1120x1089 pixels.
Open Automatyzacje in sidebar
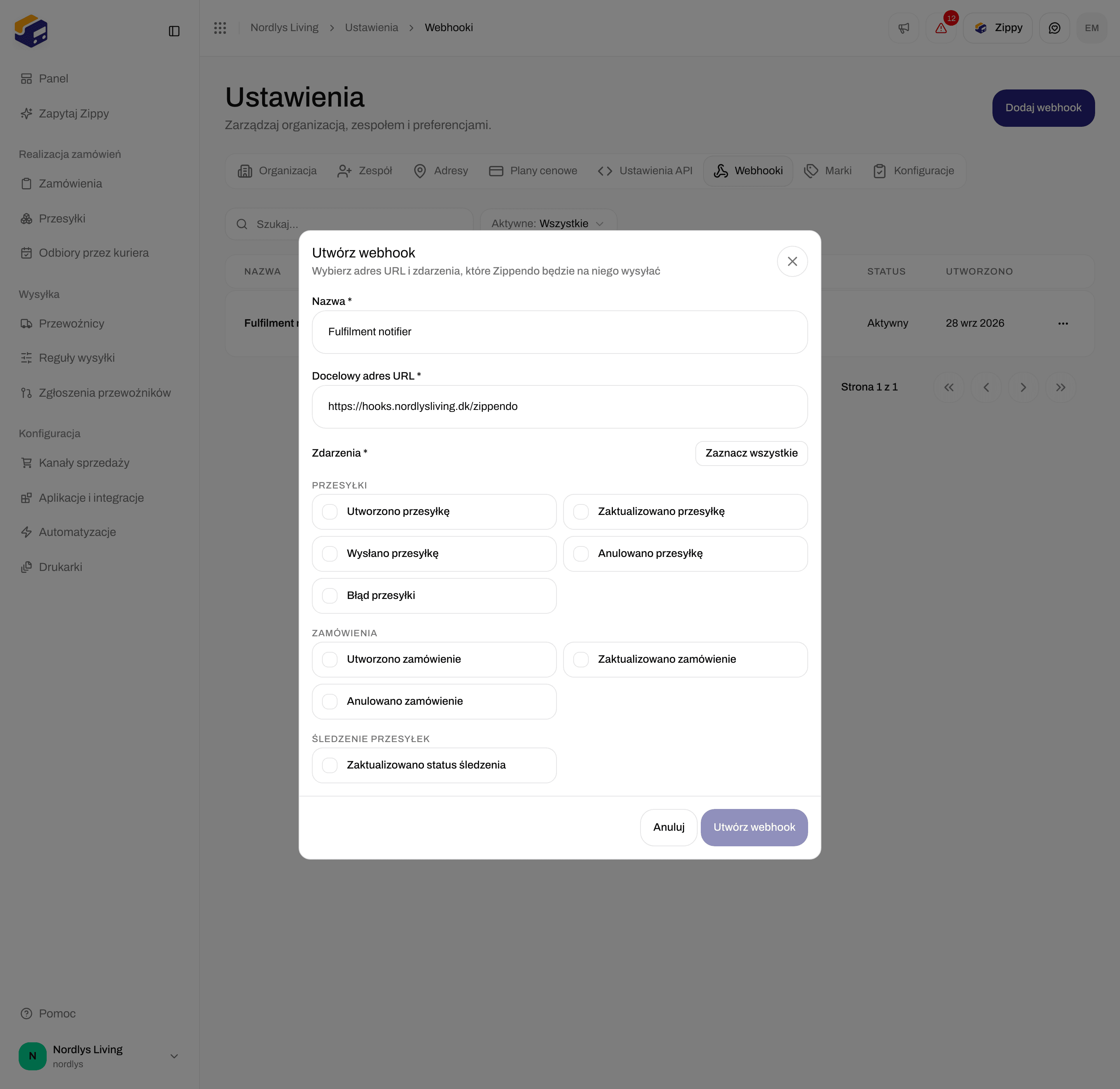[68, 532]
